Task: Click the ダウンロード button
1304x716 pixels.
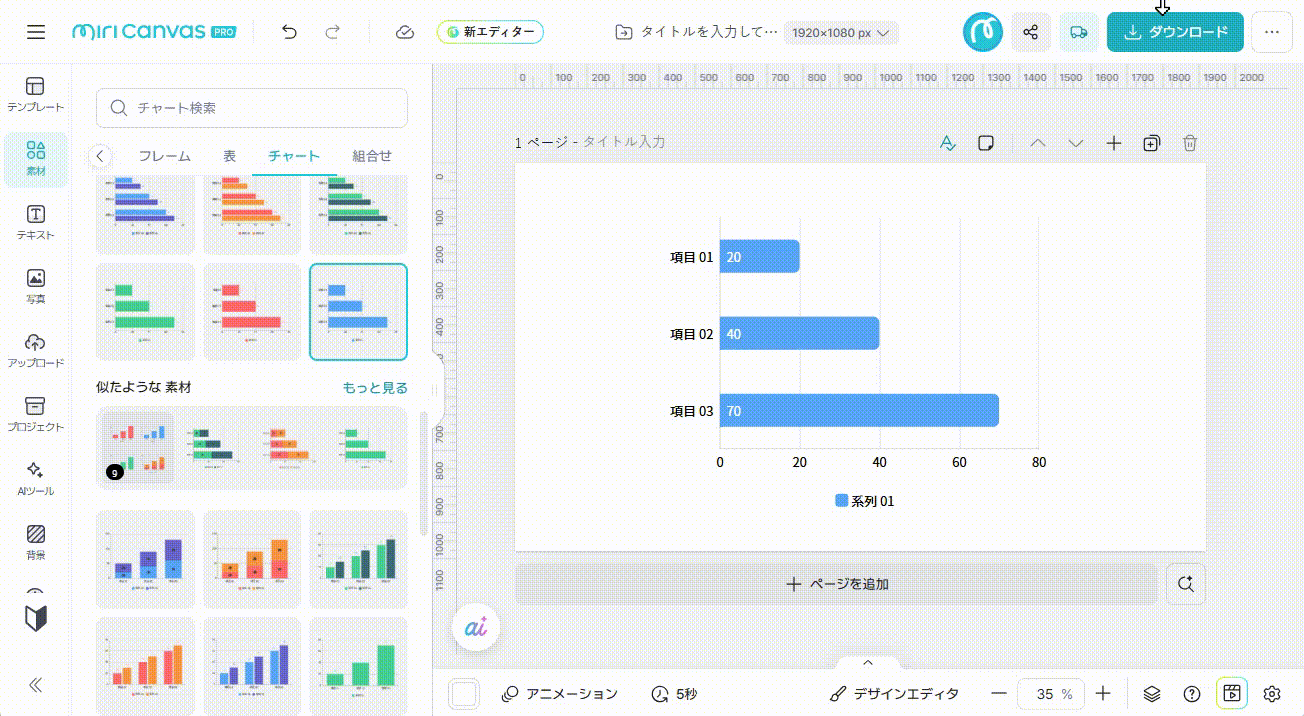Action: click(1175, 32)
